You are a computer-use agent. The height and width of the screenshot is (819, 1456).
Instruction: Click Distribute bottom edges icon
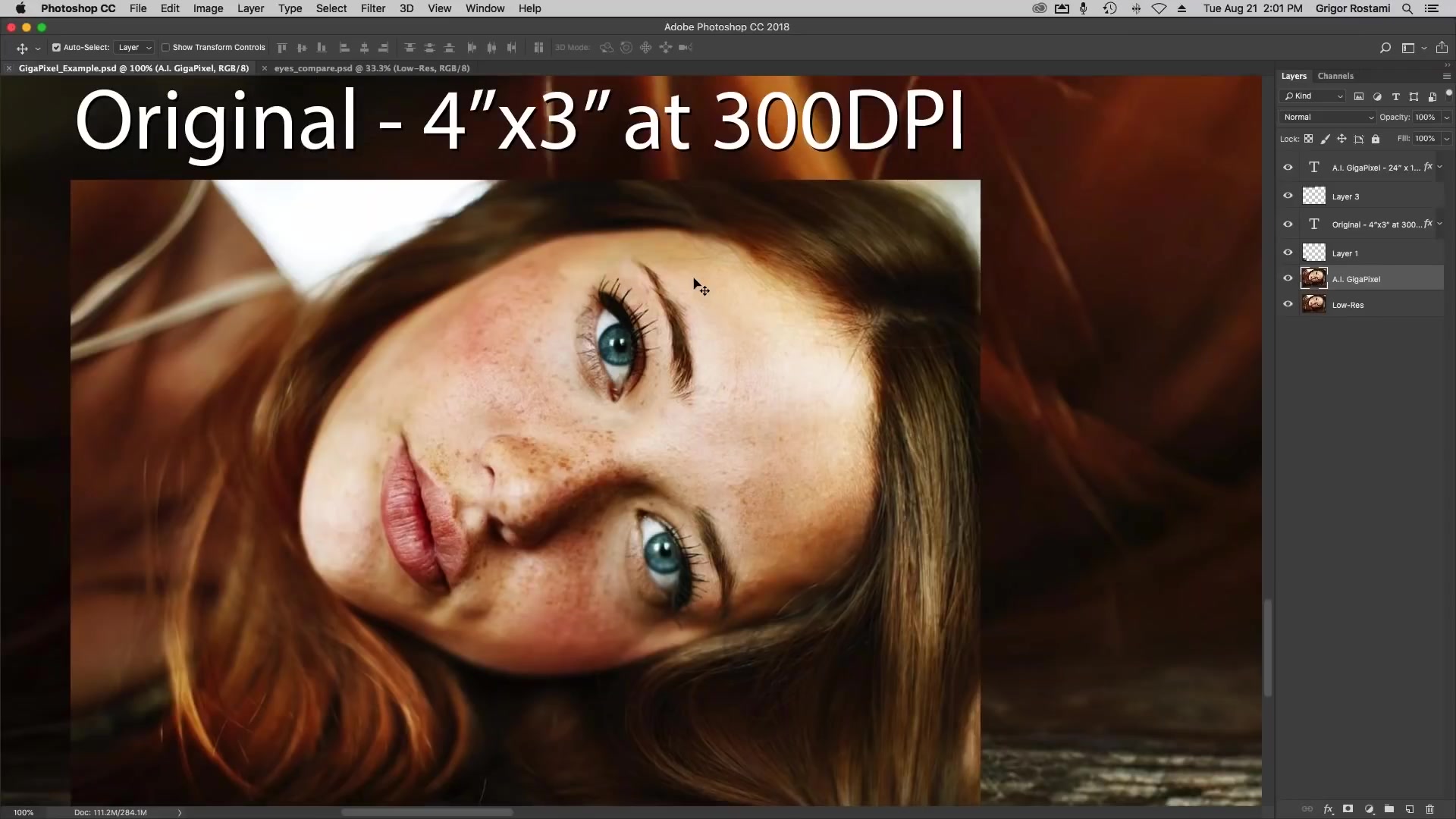(x=449, y=48)
